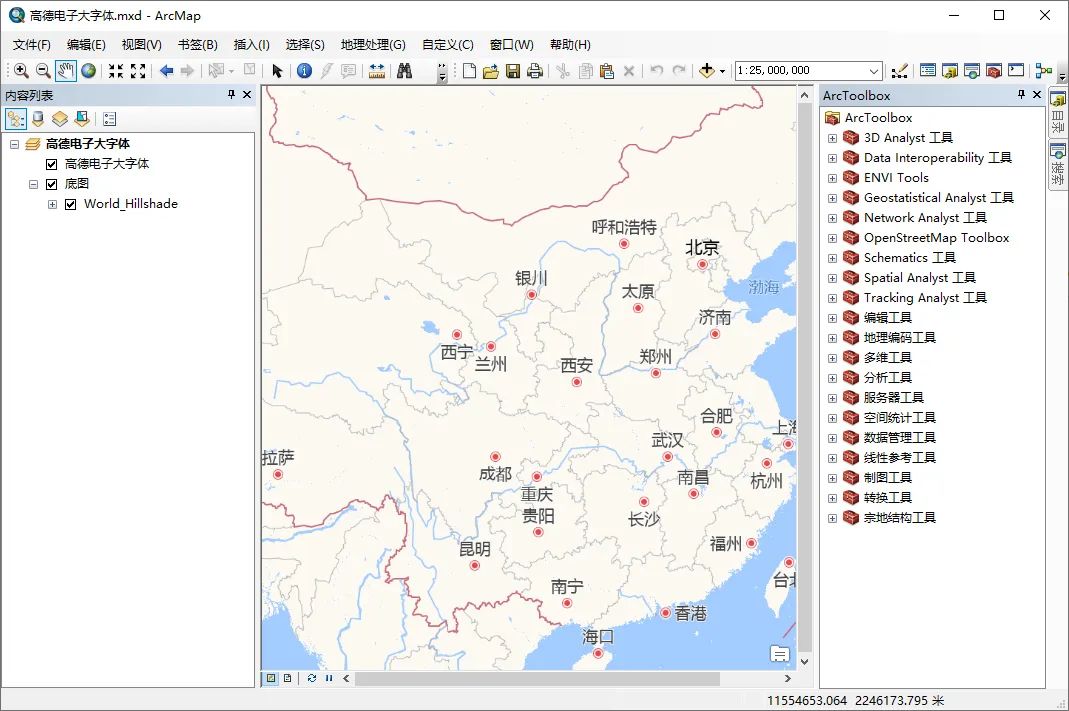The height and width of the screenshot is (711, 1069).
Task: Open the Editor toolbar icon
Action: pyautogui.click(x=899, y=70)
